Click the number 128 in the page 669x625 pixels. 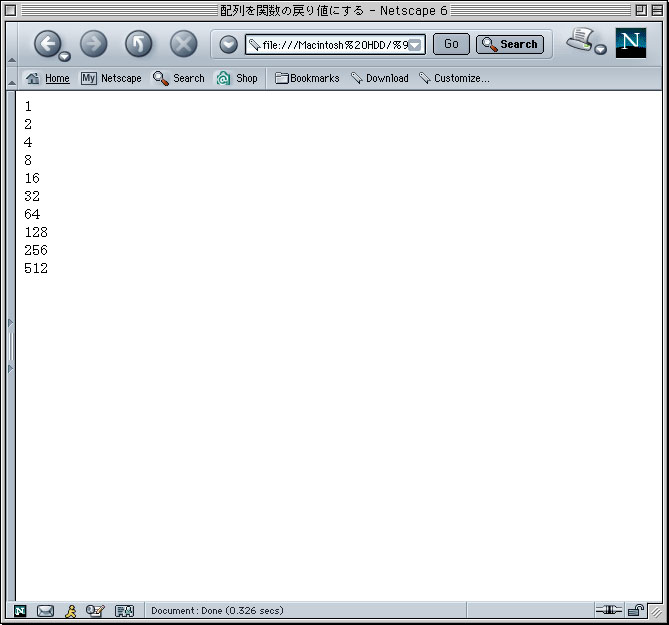[x=36, y=232]
